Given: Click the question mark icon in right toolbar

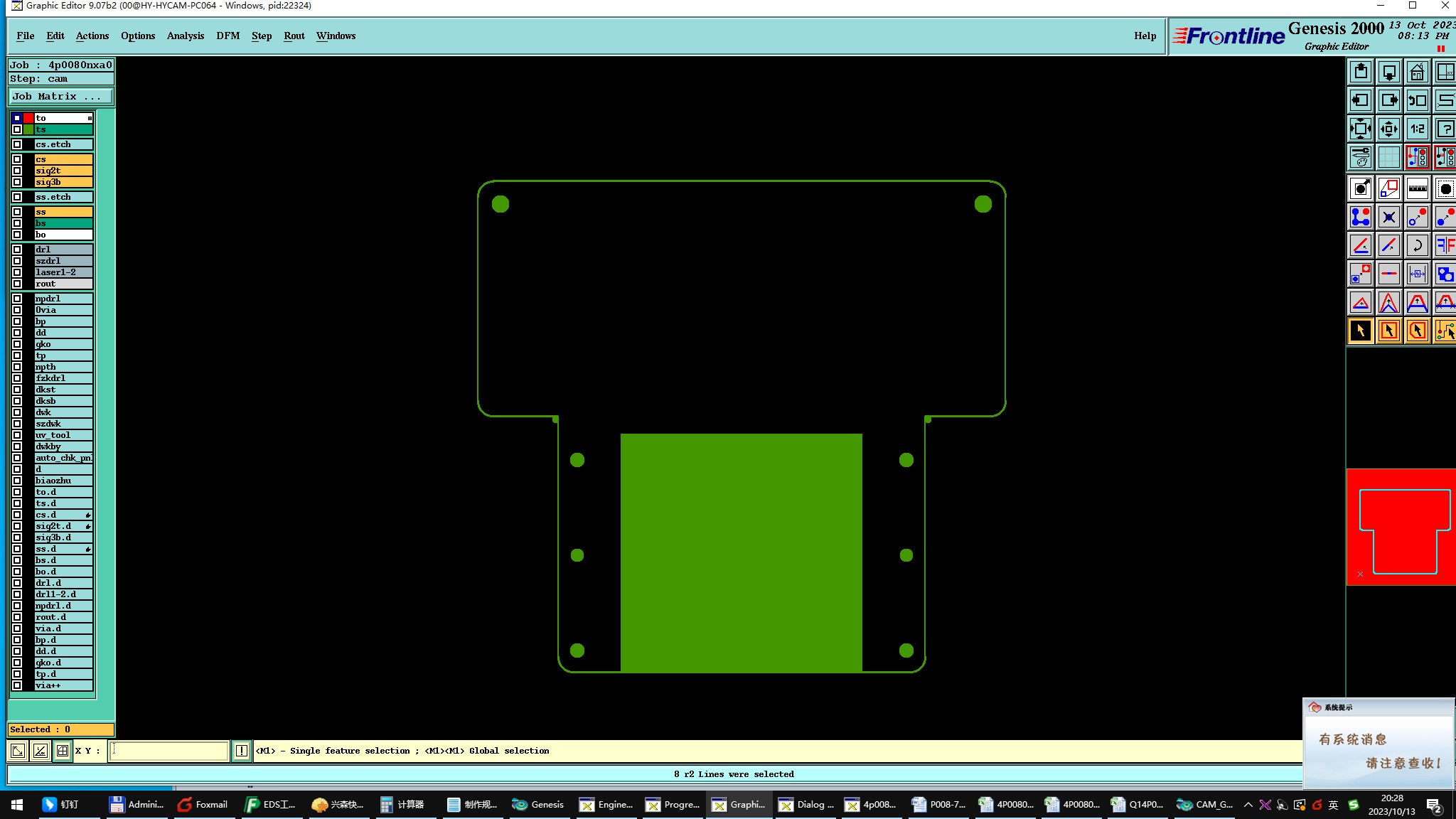Looking at the screenshot, I should click(1445, 129).
